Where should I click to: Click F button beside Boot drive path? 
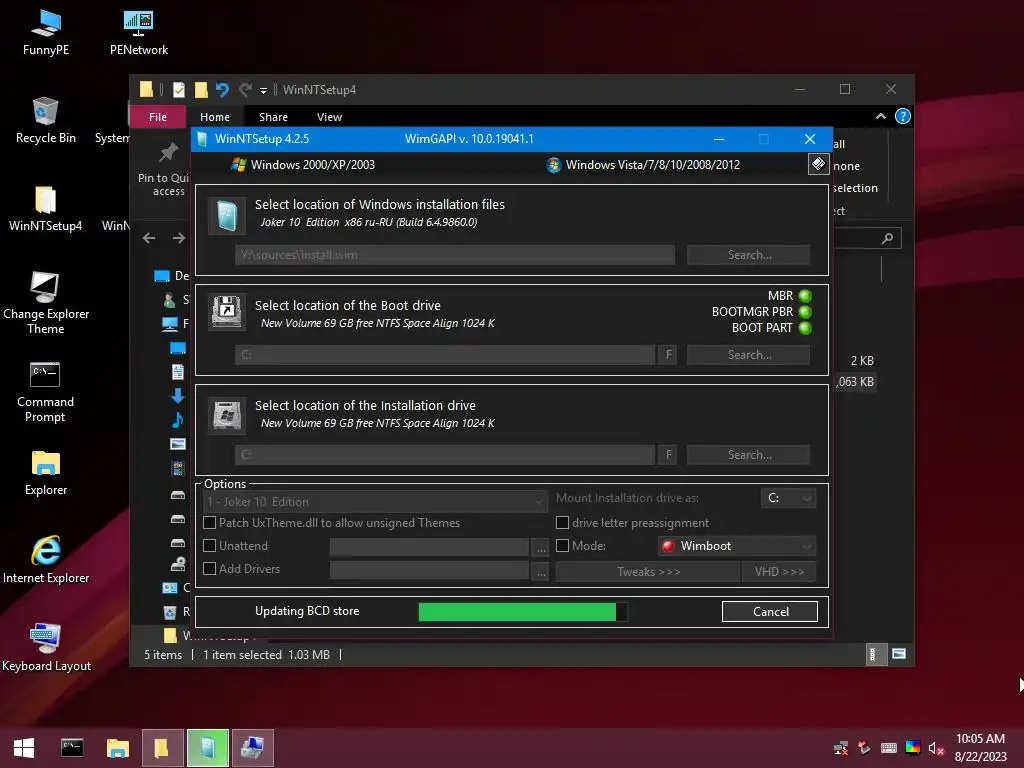coord(668,355)
